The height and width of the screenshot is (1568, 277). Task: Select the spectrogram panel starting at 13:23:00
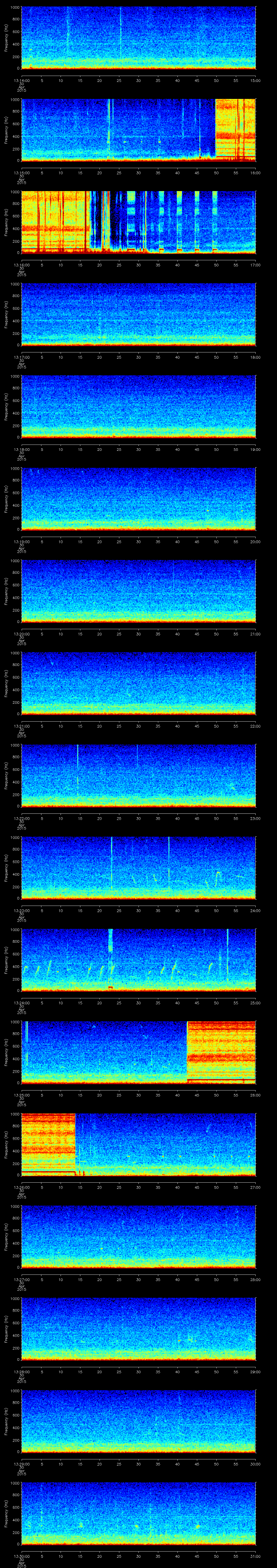click(139, 868)
